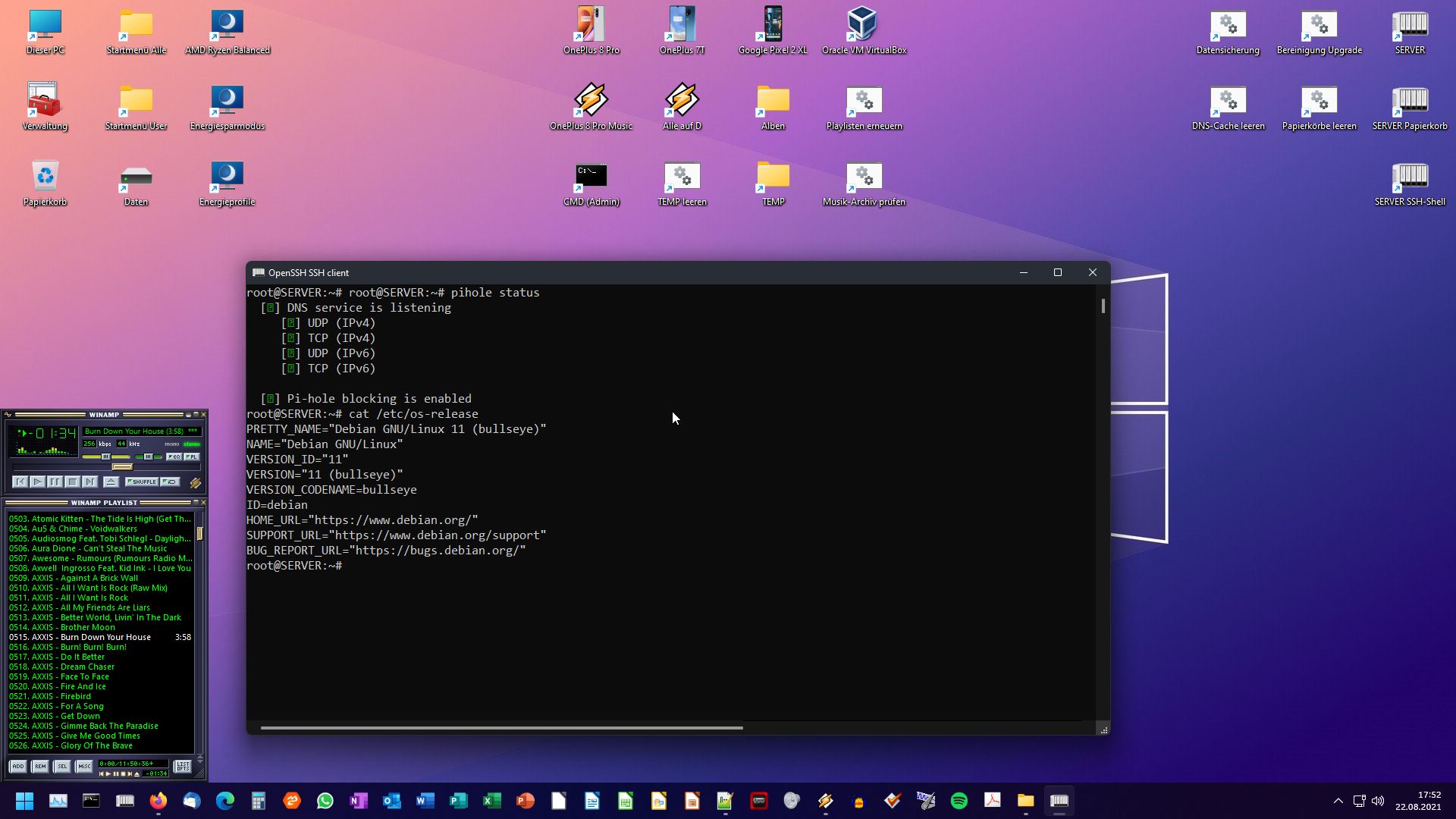Screen dimensions: 1456x819
Task: Open the MISC menu in playlist
Action: point(84,767)
